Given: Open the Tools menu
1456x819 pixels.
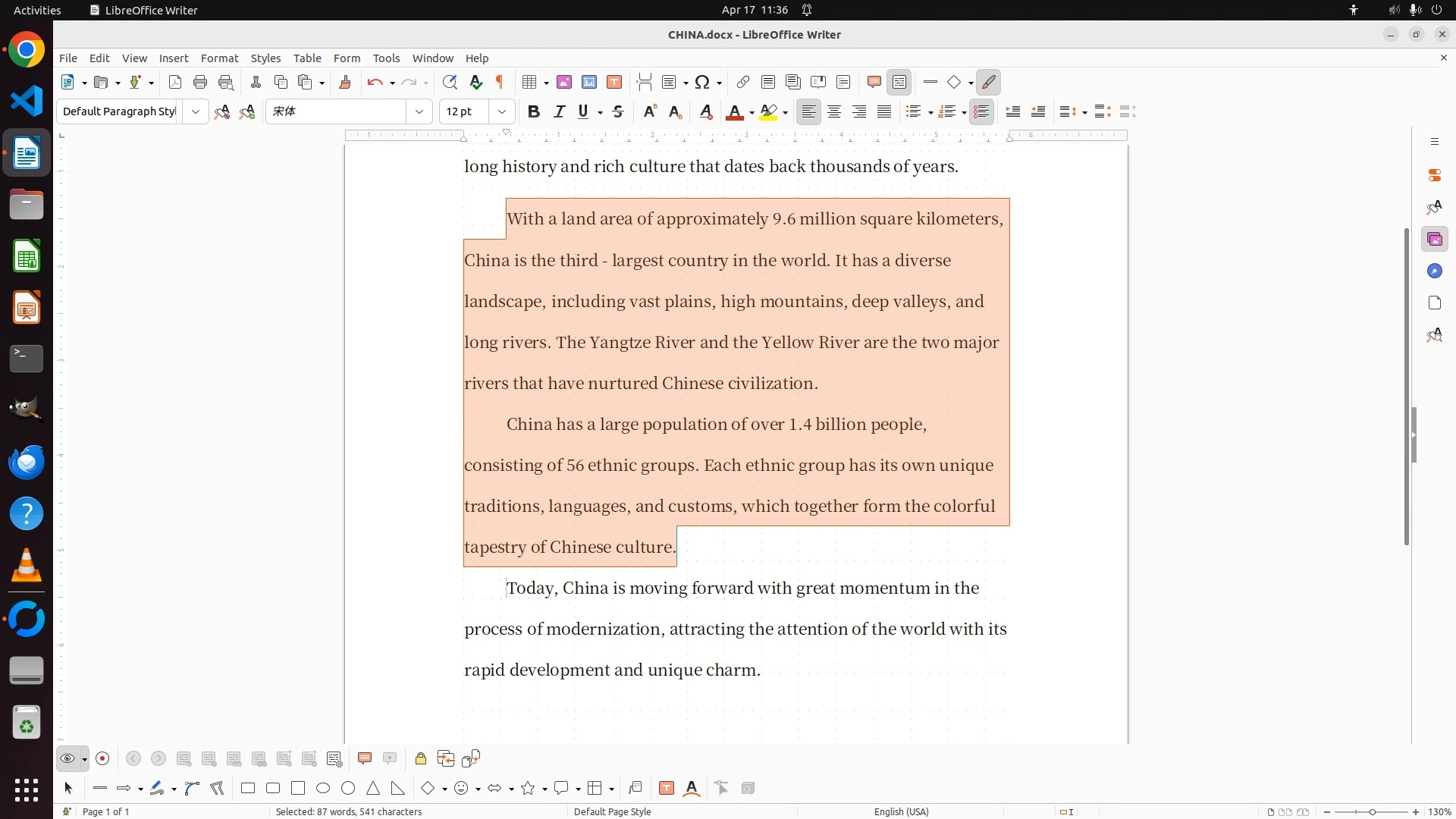Looking at the screenshot, I should (386, 58).
